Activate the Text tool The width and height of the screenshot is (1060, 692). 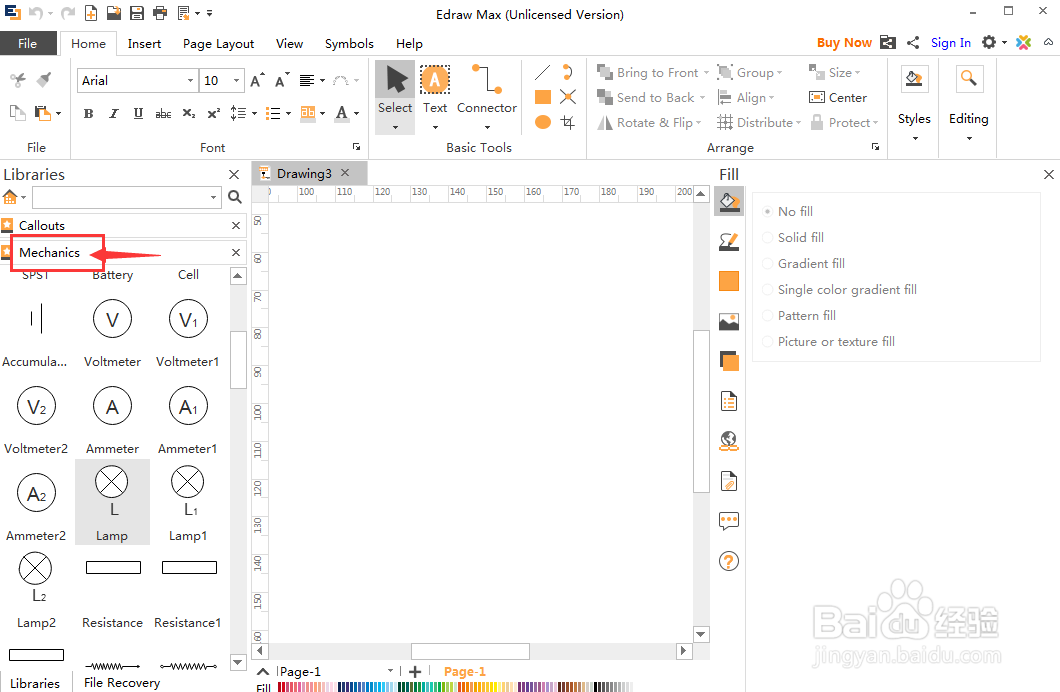point(435,97)
